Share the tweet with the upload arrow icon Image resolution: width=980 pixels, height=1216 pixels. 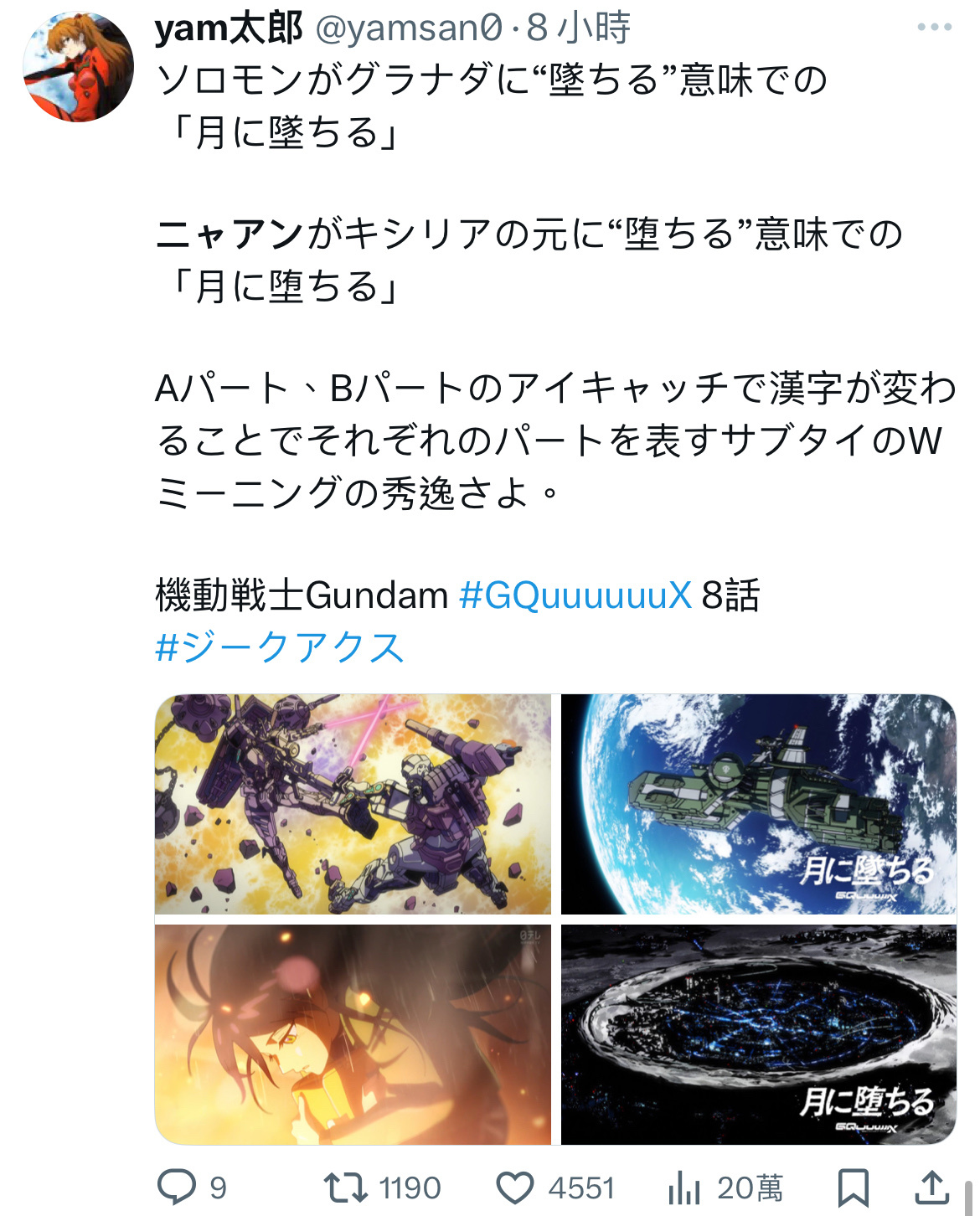point(931,1188)
